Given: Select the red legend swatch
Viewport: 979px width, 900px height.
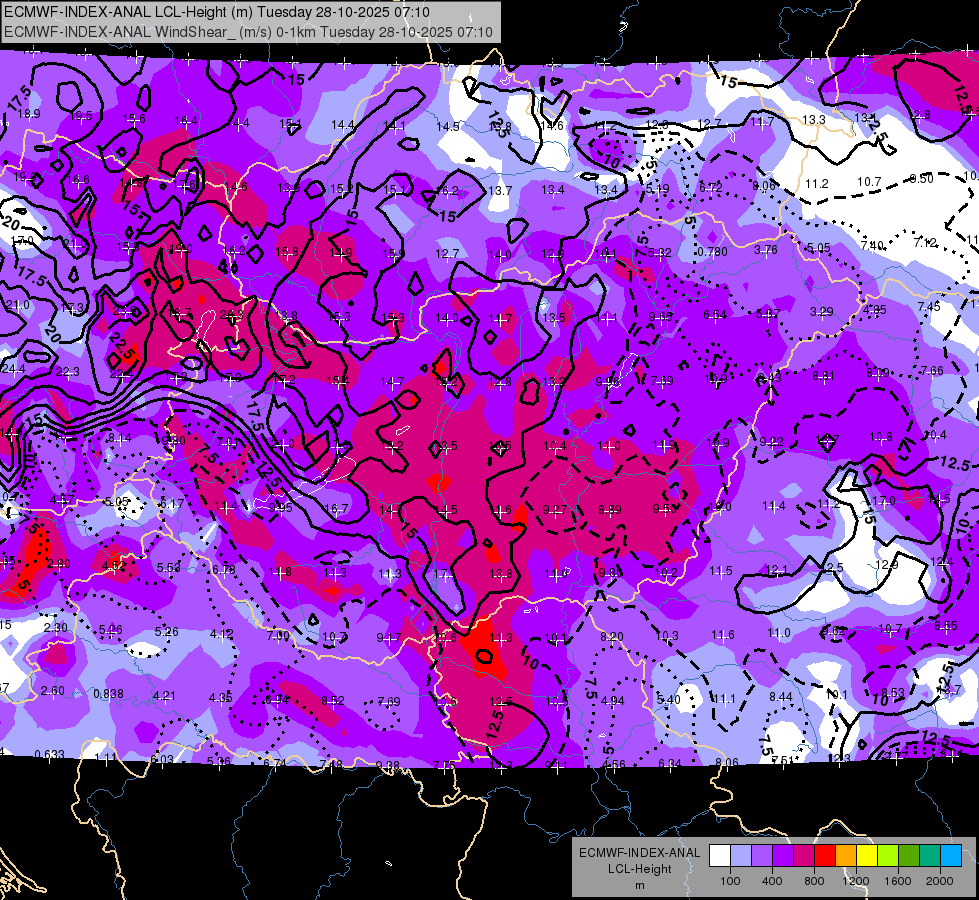Looking at the screenshot, I should pyautogui.click(x=825, y=856).
